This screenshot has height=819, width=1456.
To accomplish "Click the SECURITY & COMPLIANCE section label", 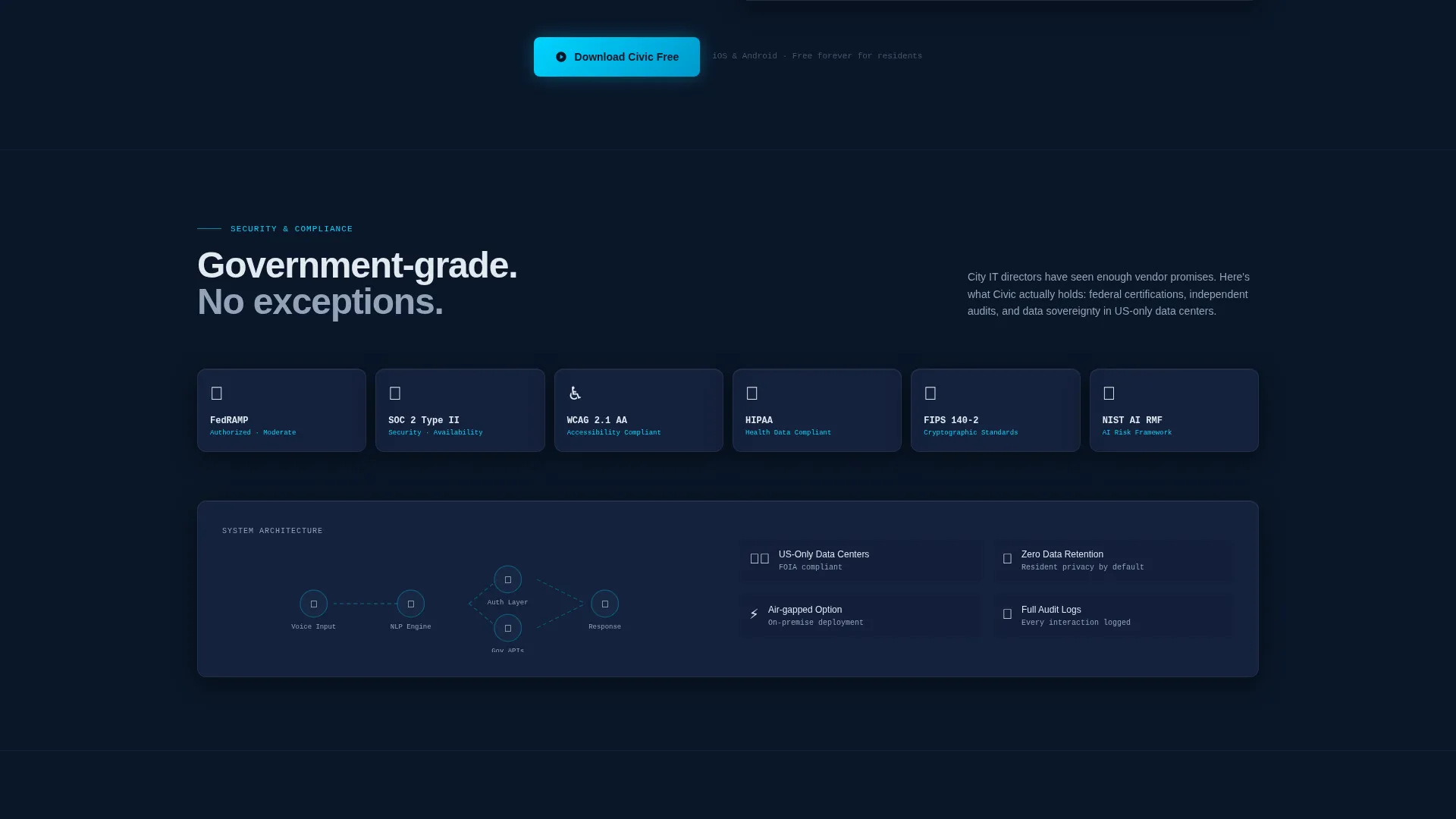I will [x=292, y=229].
